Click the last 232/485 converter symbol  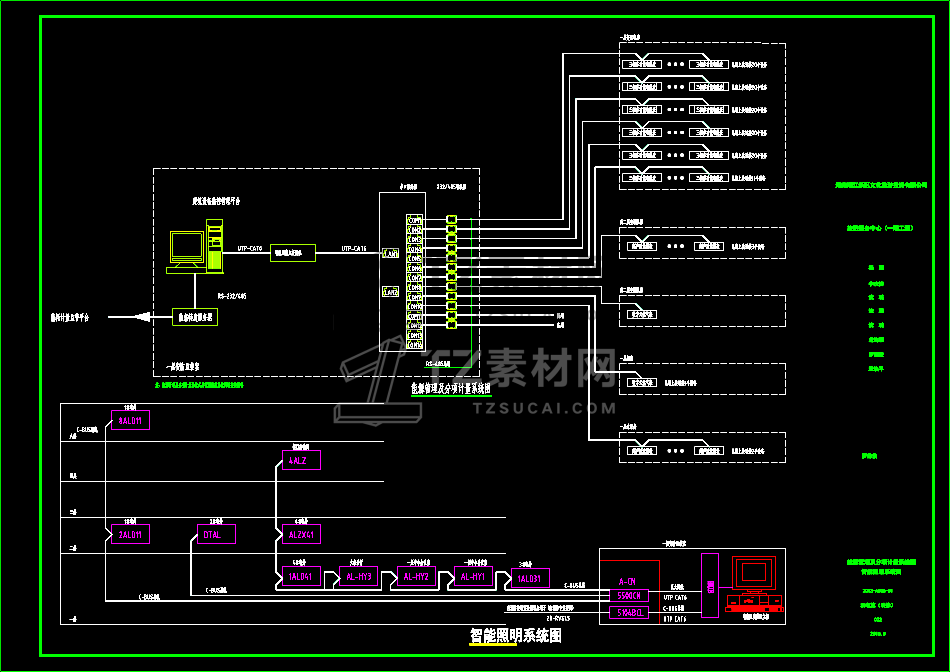tap(451, 325)
